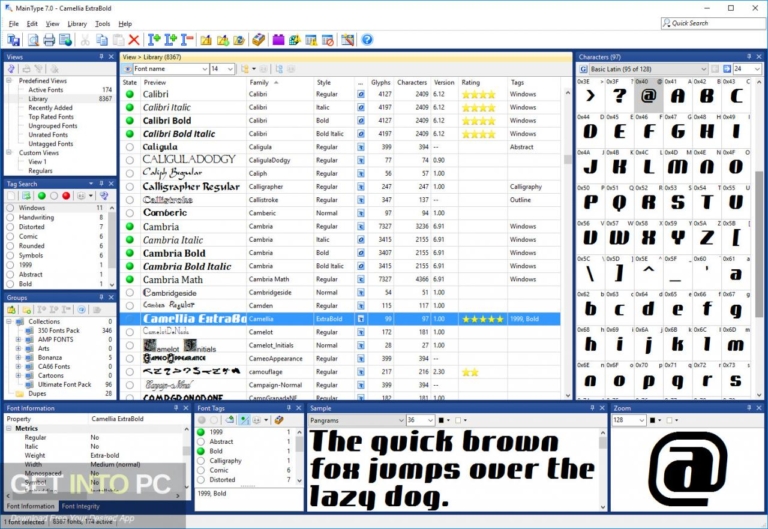Open the File menu
Screen dimensions: 768x529
pyautogui.click(x=14, y=24)
